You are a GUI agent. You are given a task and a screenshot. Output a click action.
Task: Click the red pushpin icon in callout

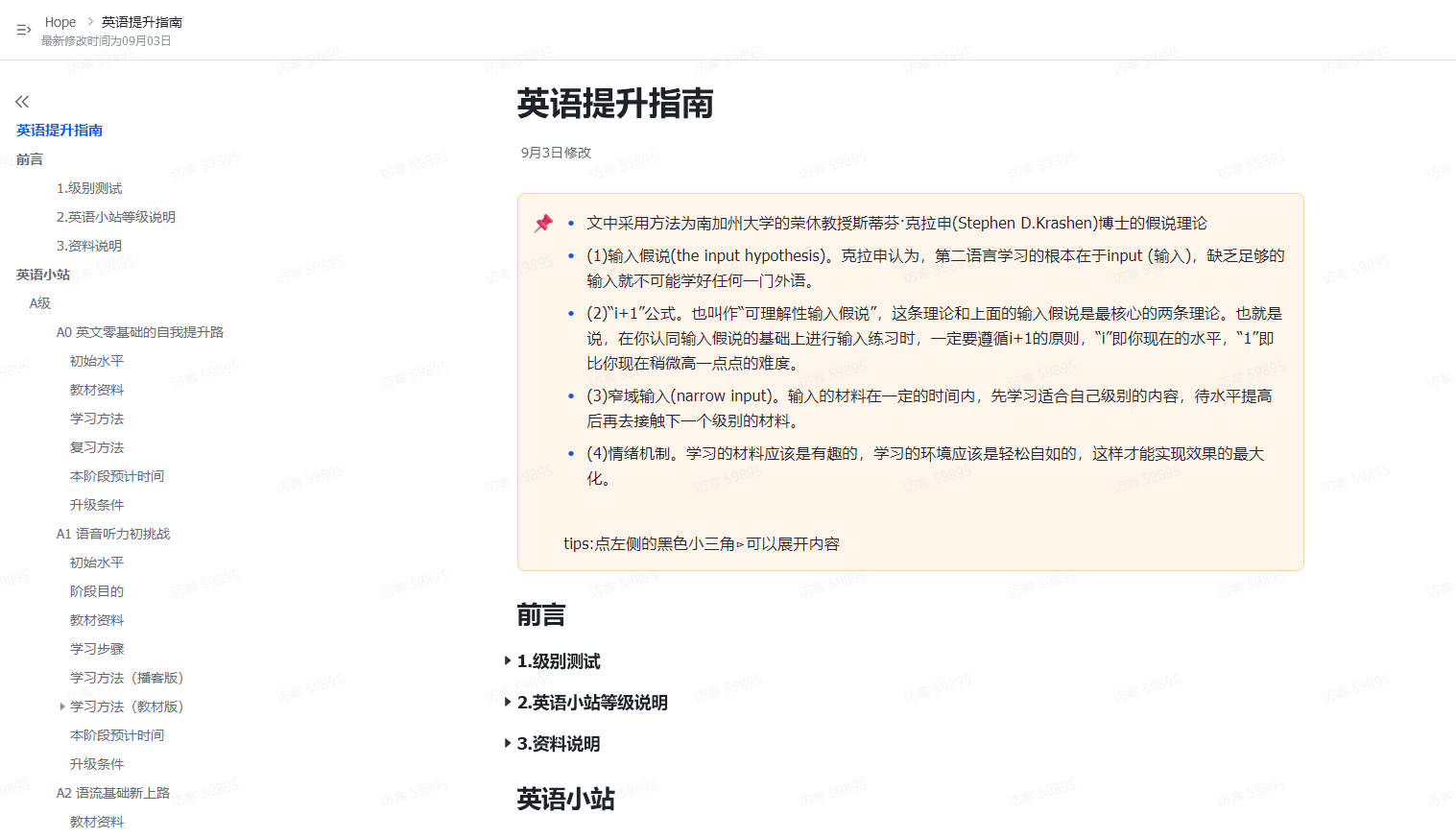(x=543, y=224)
